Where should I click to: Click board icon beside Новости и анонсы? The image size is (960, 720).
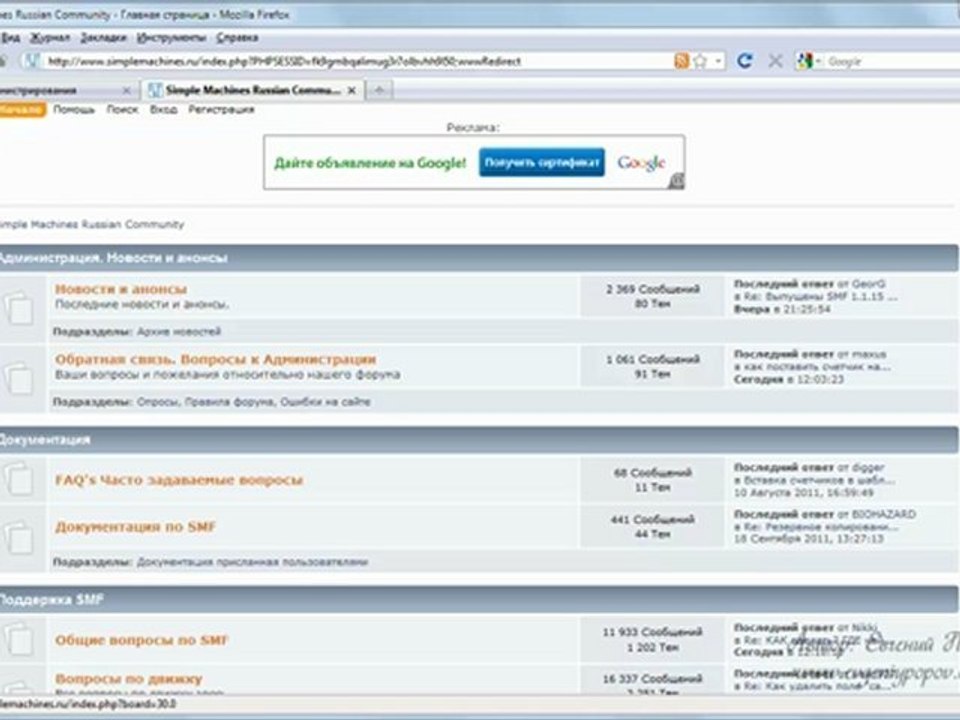pos(20,308)
